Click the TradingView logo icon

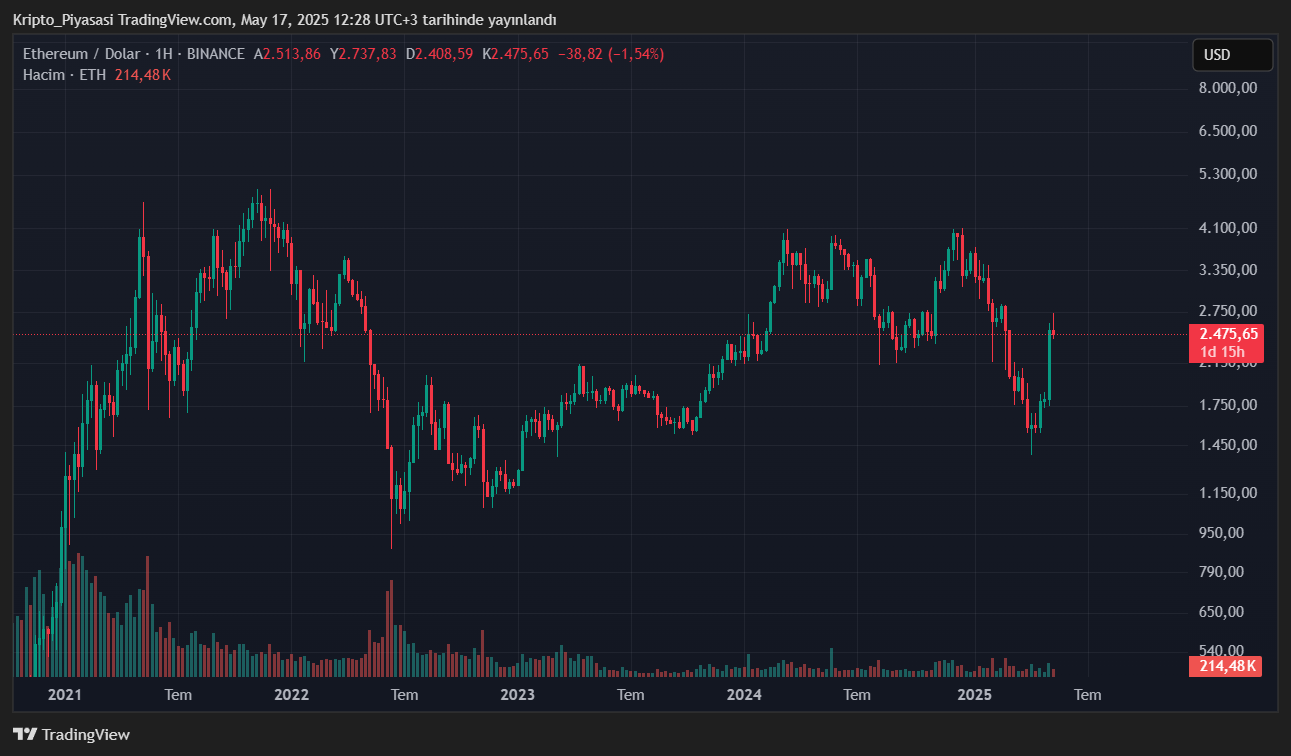25,734
